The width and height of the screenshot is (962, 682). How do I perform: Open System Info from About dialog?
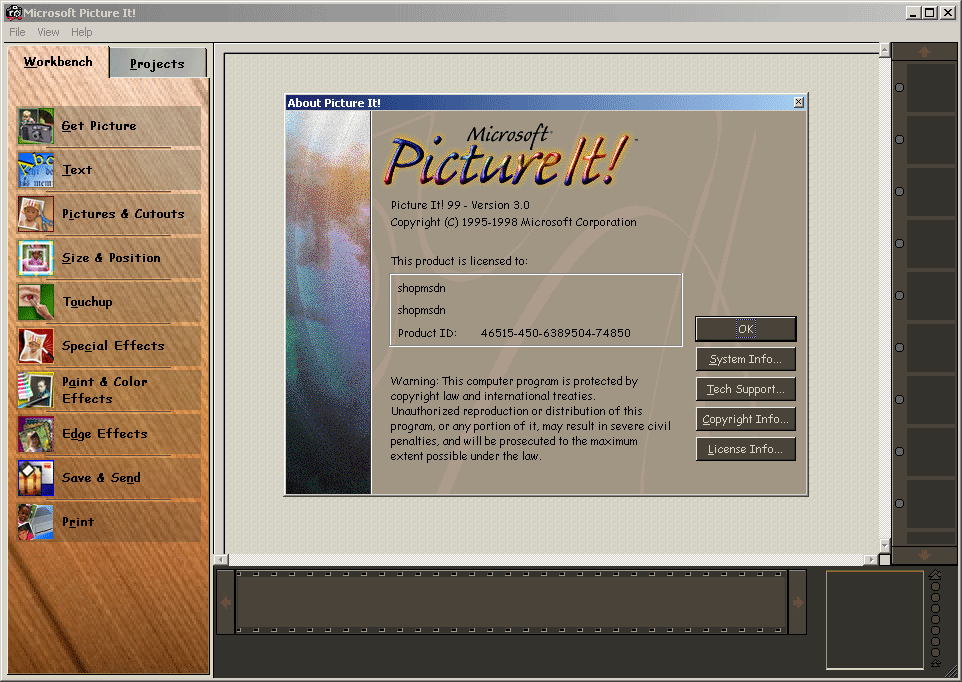tap(745, 359)
